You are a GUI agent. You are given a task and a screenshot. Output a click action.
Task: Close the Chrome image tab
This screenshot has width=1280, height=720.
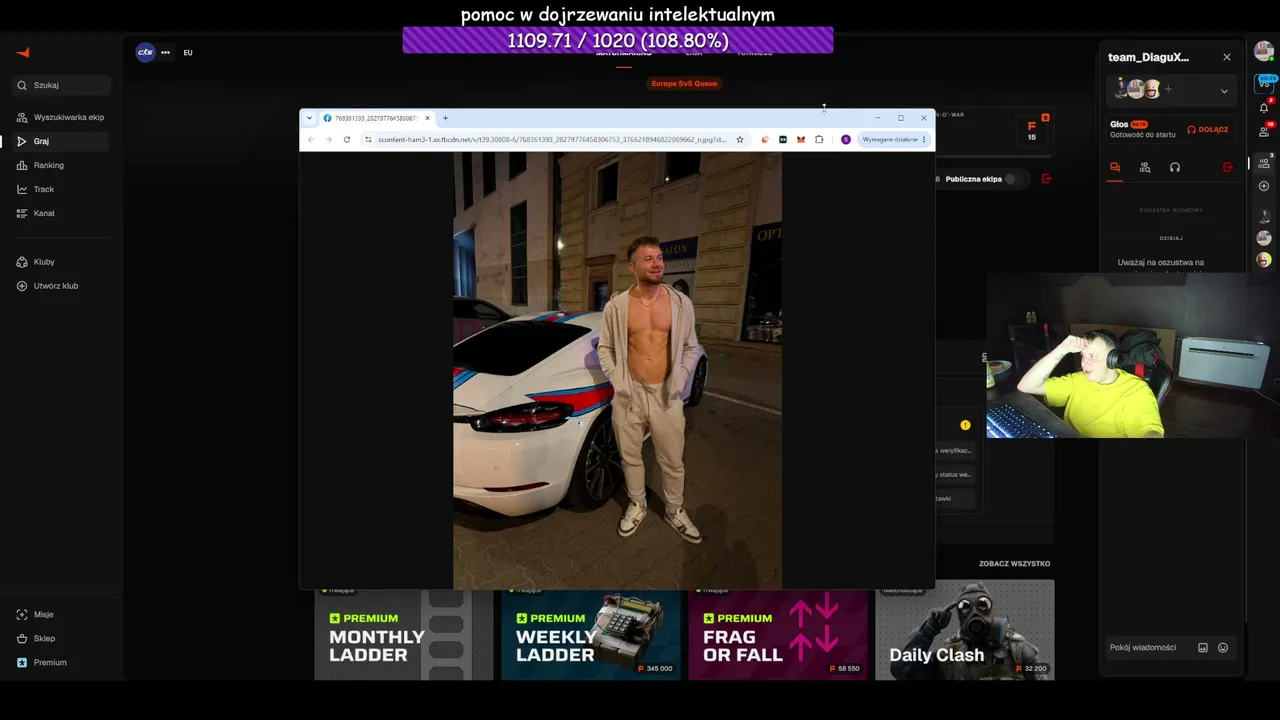(x=427, y=118)
